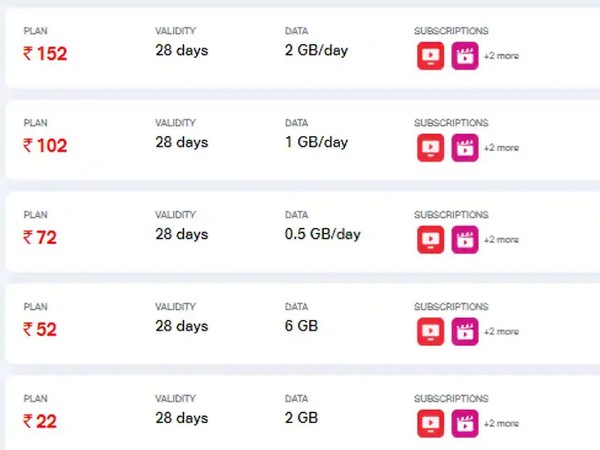Click the red TV icon in ₹152 plan
This screenshot has width=600, height=450.
coord(430,56)
